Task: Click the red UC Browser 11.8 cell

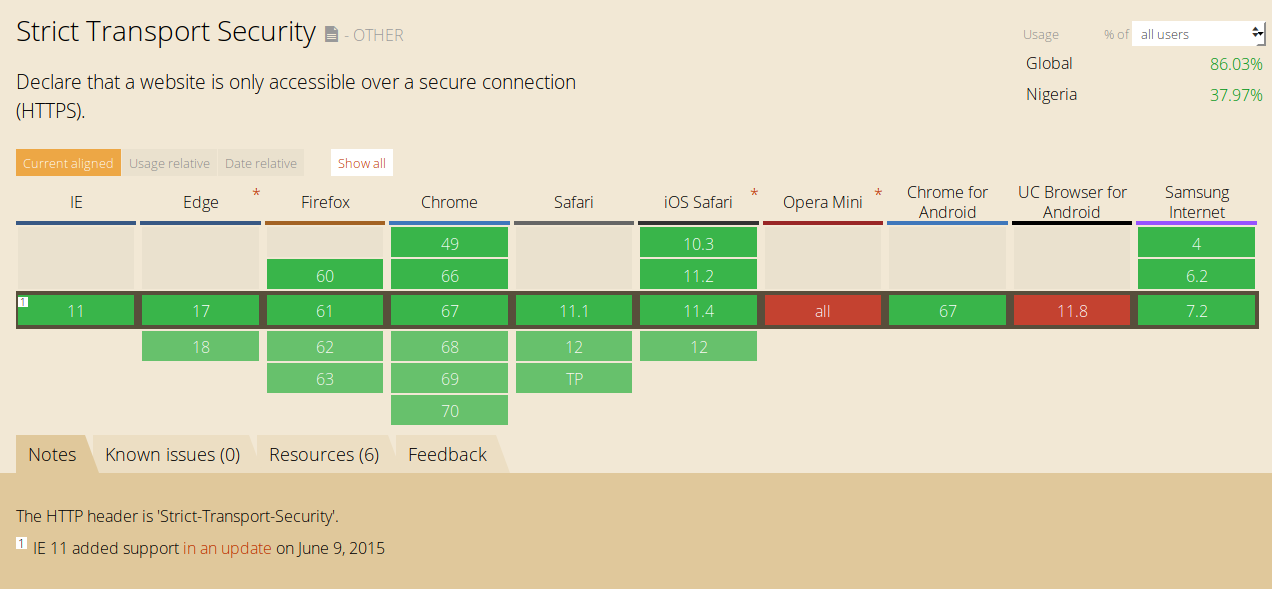Action: (x=1071, y=311)
